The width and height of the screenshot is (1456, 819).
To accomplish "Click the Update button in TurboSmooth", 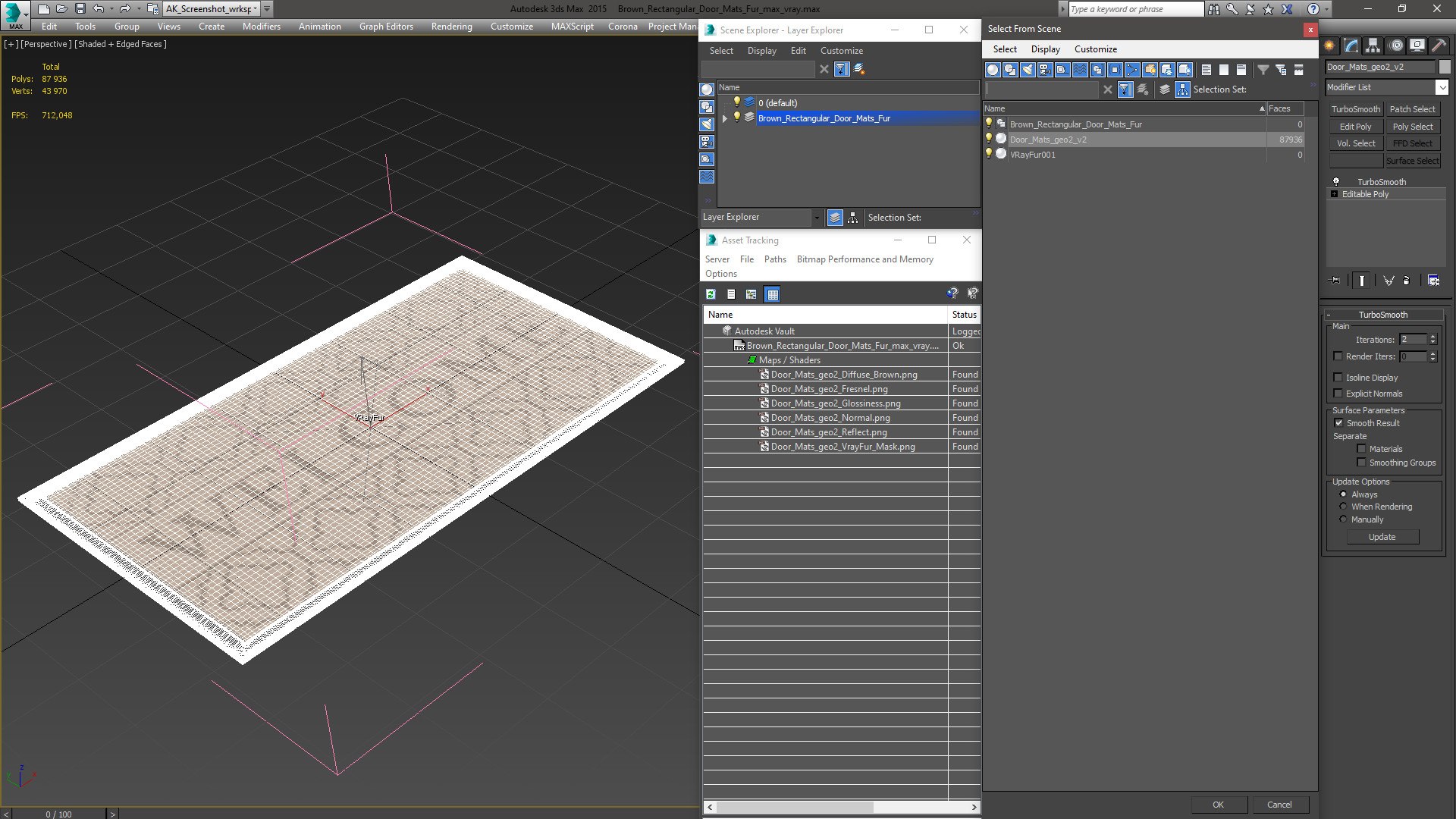I will coord(1382,537).
